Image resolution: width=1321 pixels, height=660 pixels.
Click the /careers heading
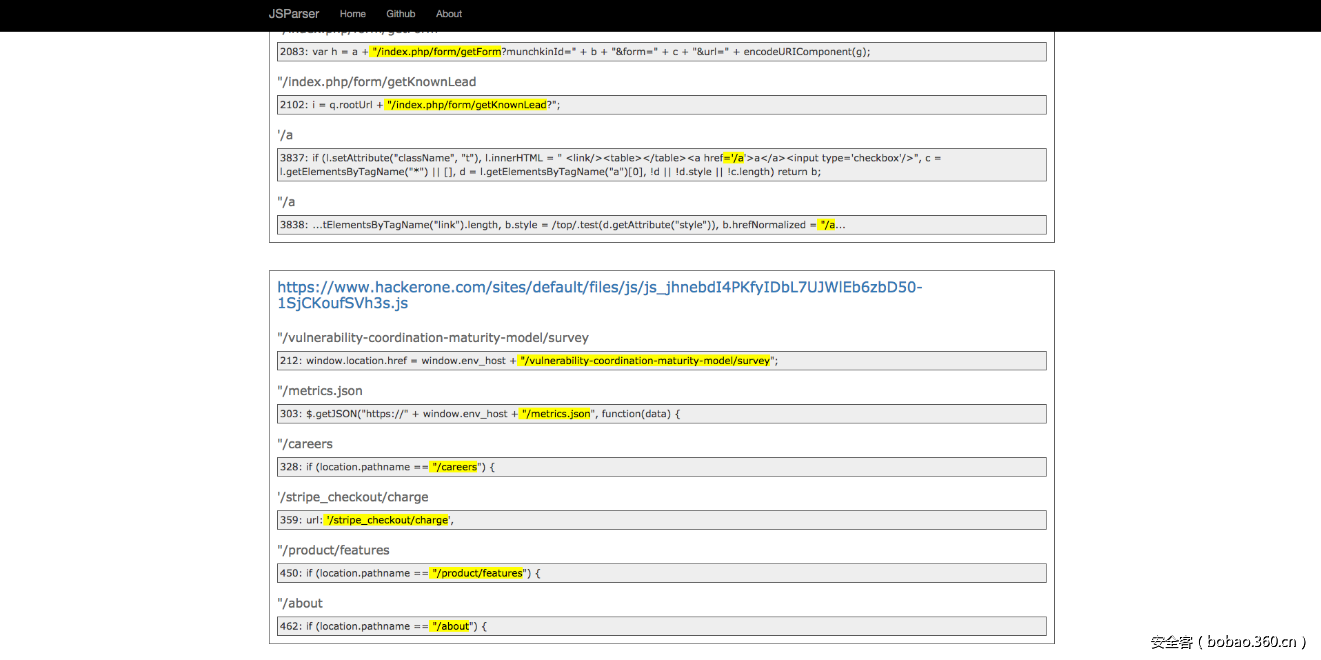click(x=305, y=444)
